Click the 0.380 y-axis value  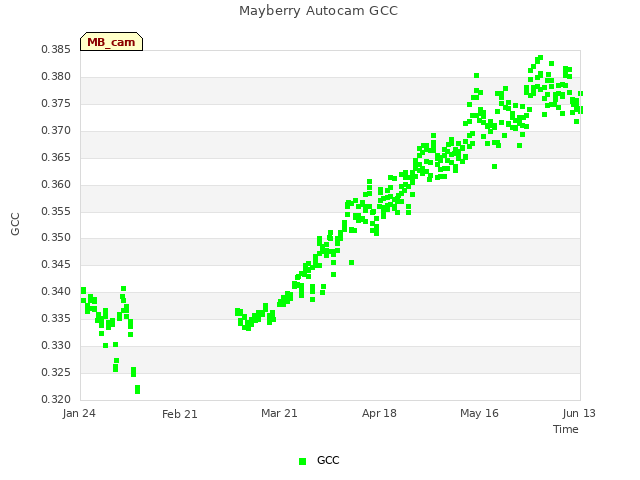point(56,77)
